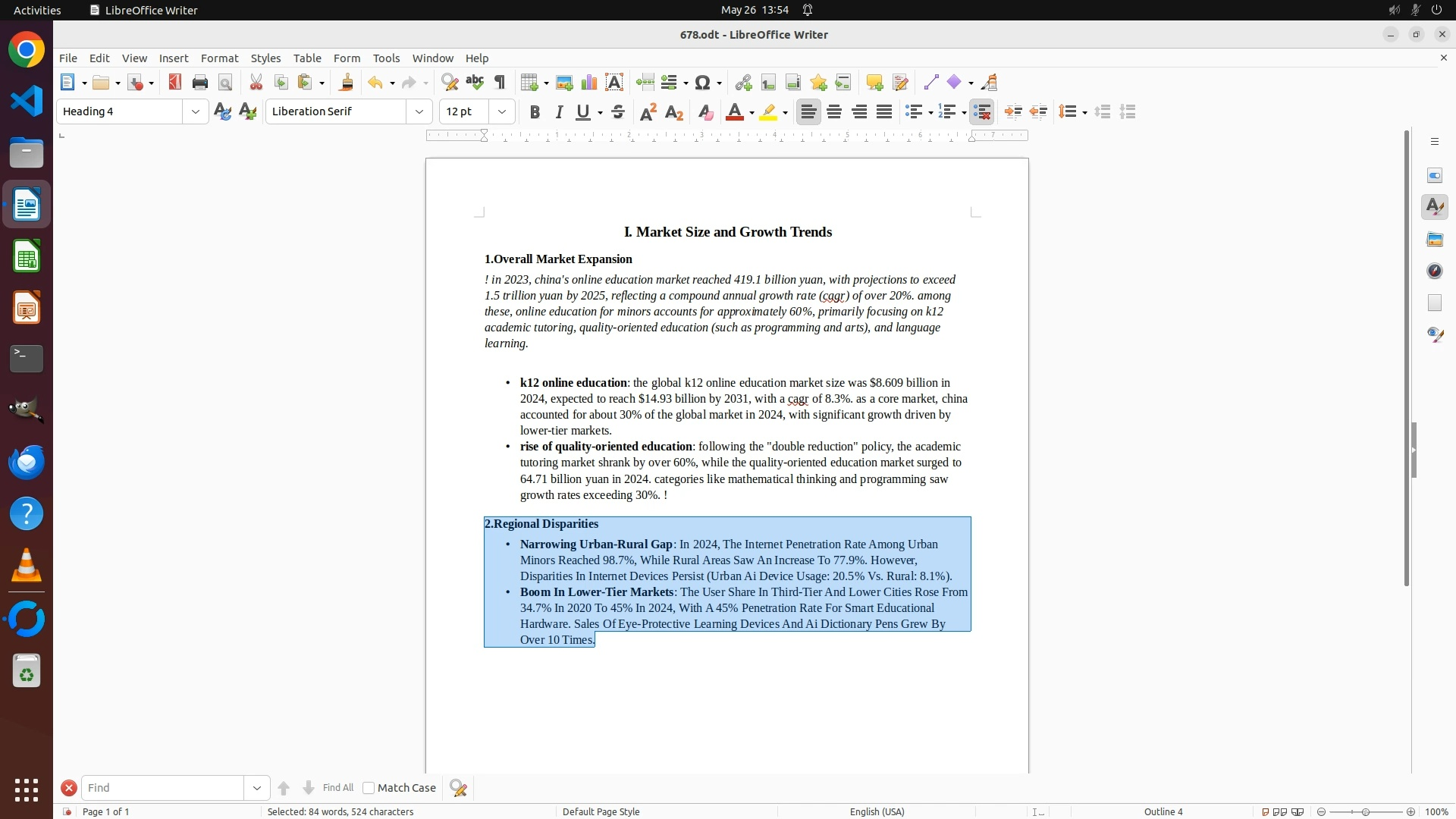The width and height of the screenshot is (1456, 819).
Task: Open the Liberation Serif font name dropdown
Action: click(x=419, y=111)
